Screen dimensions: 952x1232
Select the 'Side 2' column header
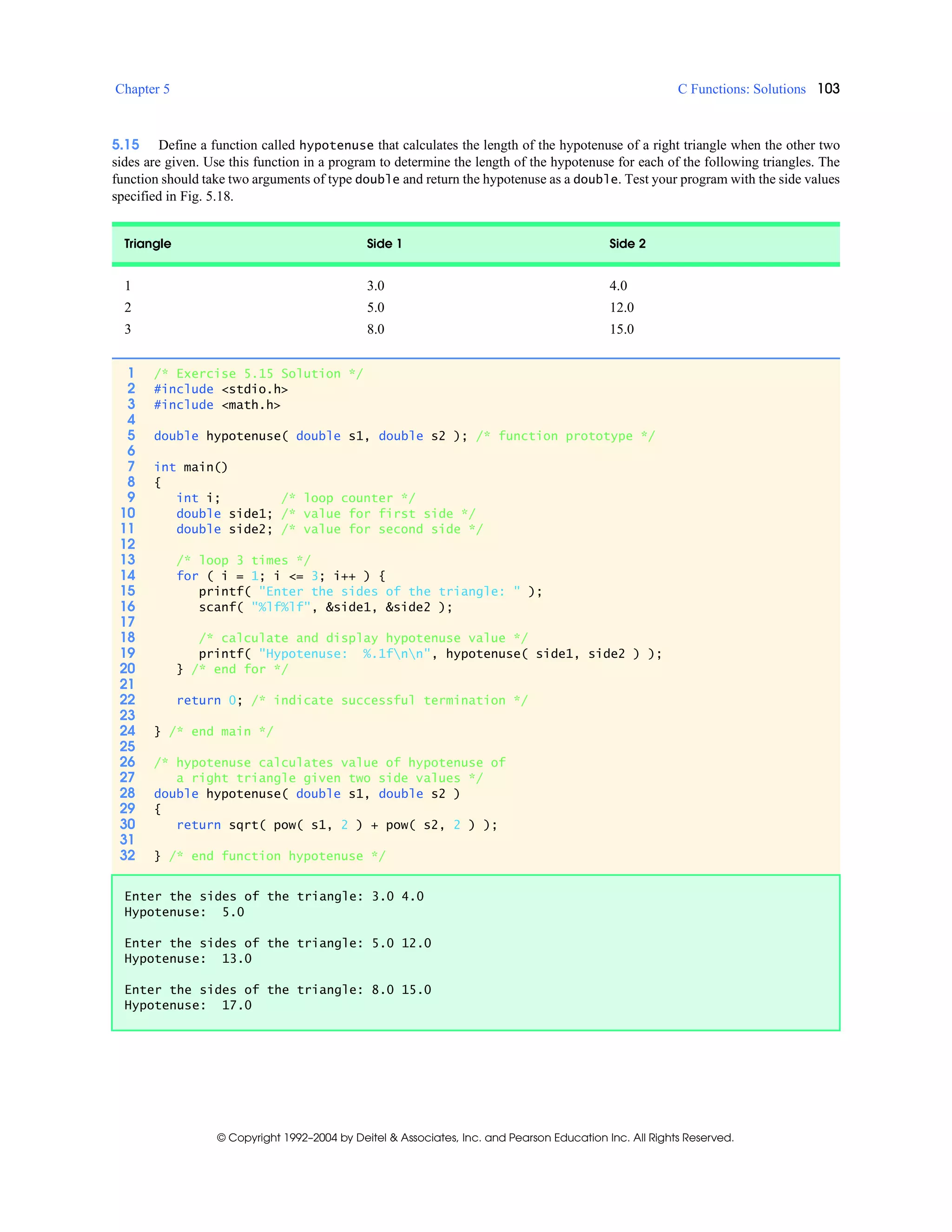pos(627,244)
